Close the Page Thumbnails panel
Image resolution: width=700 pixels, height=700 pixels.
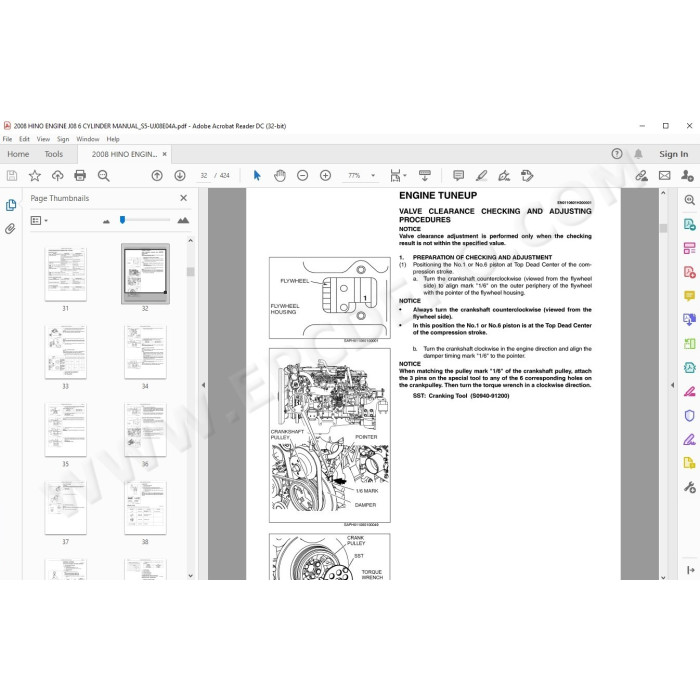click(183, 198)
